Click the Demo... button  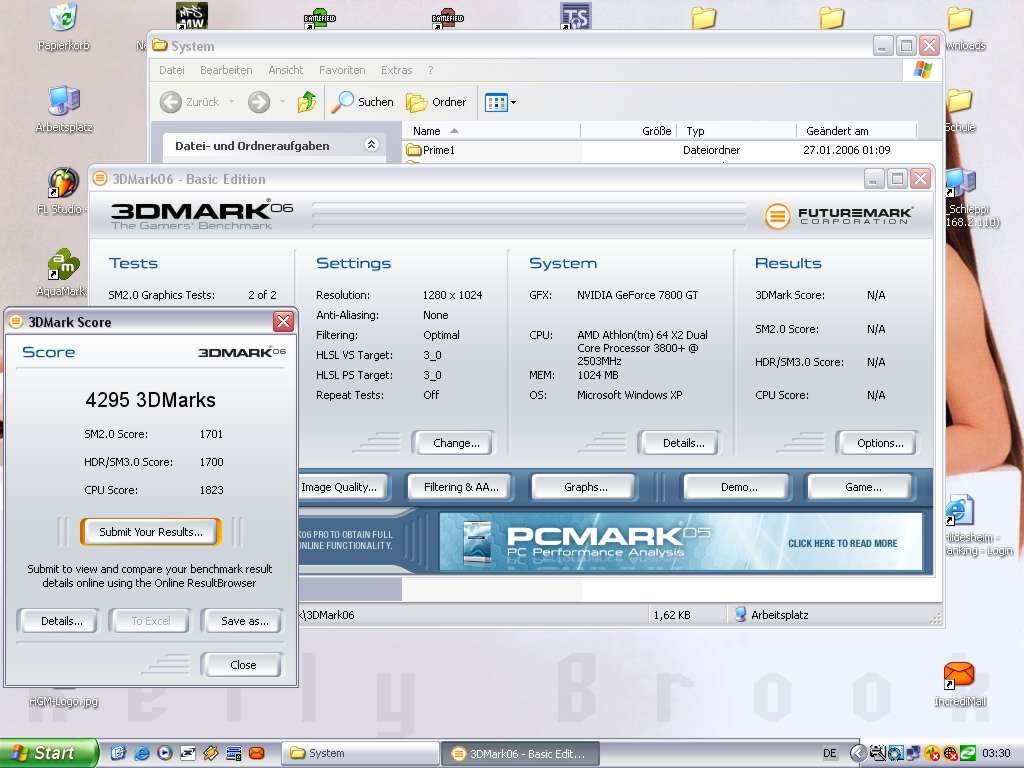click(739, 487)
